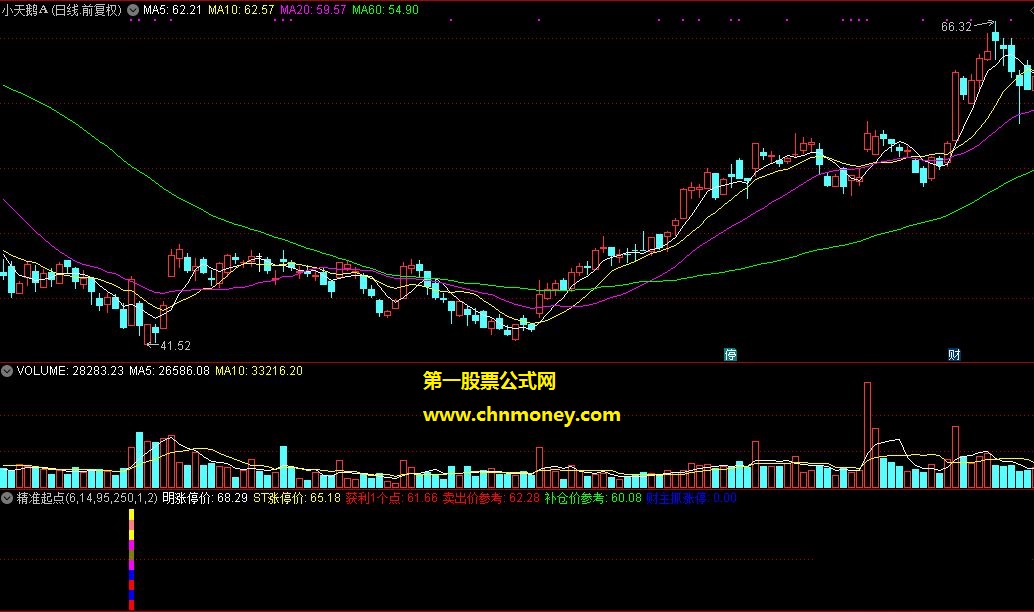Select the stock title 小天鹅A (日线,前复权)
Screen dimensions: 1034x612
click(x=61, y=10)
